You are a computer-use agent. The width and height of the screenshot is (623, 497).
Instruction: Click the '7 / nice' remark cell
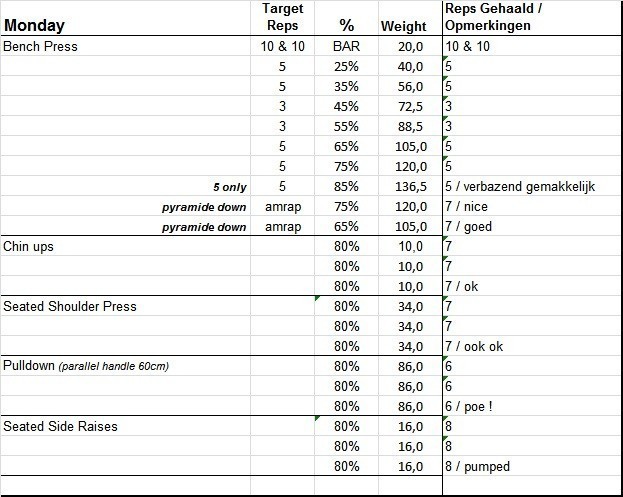pos(474,207)
